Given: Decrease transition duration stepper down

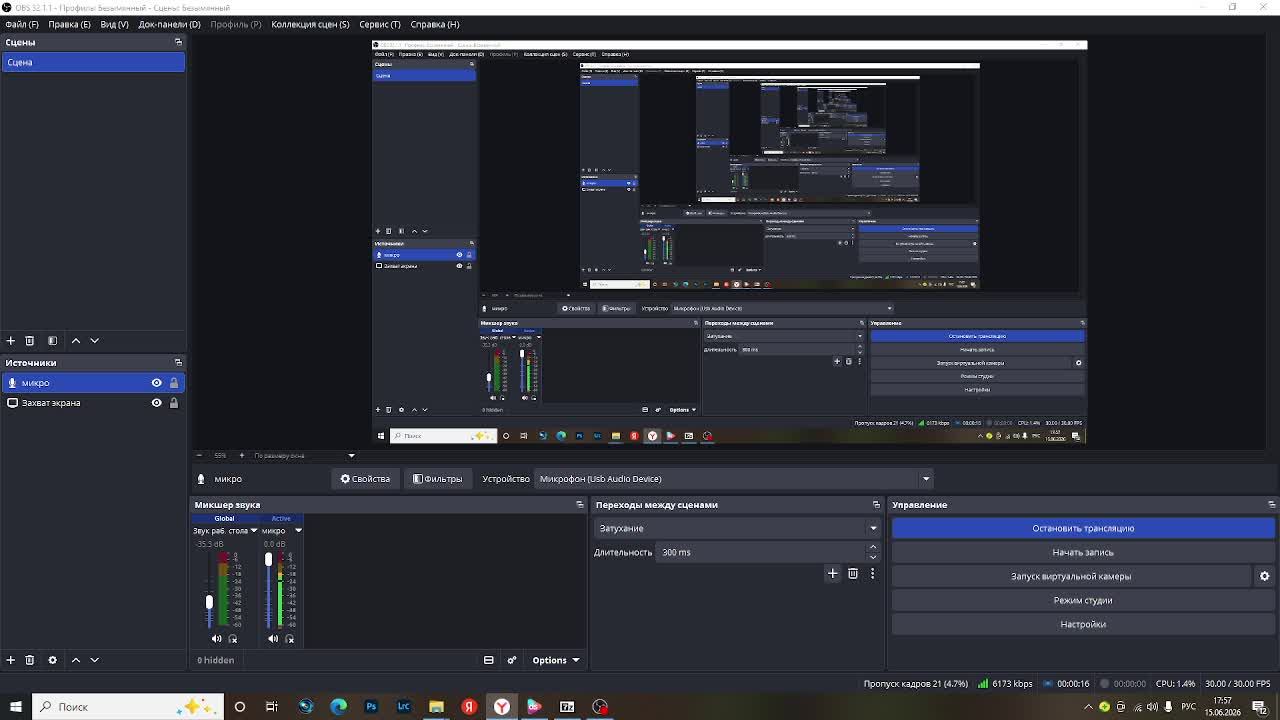Looking at the screenshot, I should tap(872, 557).
